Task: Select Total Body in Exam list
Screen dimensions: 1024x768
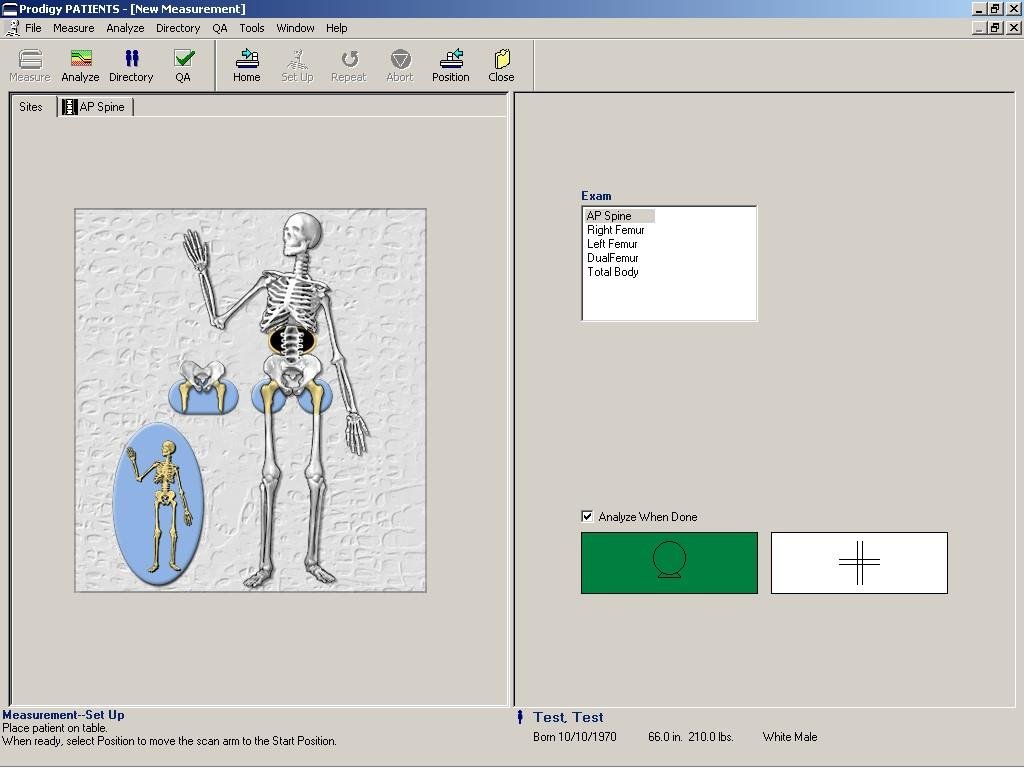Action: [613, 272]
